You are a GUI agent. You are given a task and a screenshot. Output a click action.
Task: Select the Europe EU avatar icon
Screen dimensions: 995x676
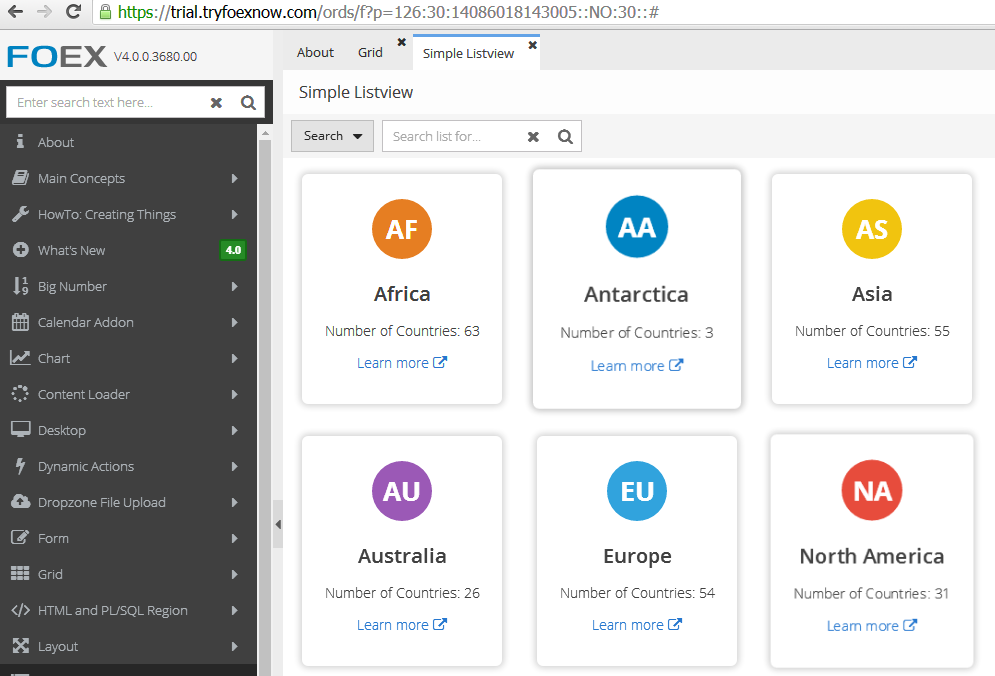point(636,491)
